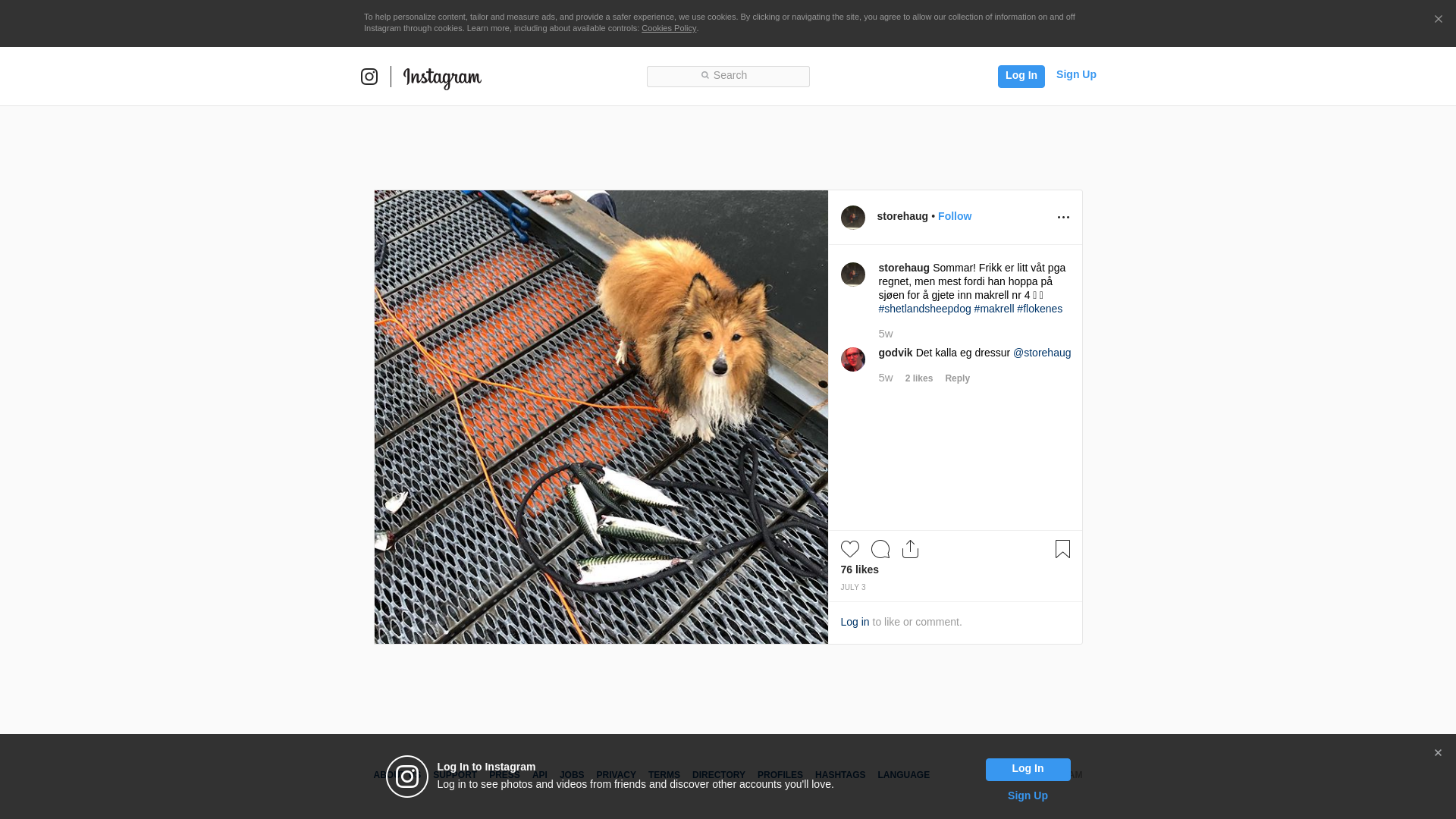Close the bottom login prompt banner
The image size is (1456, 819).
pyautogui.click(x=1438, y=753)
